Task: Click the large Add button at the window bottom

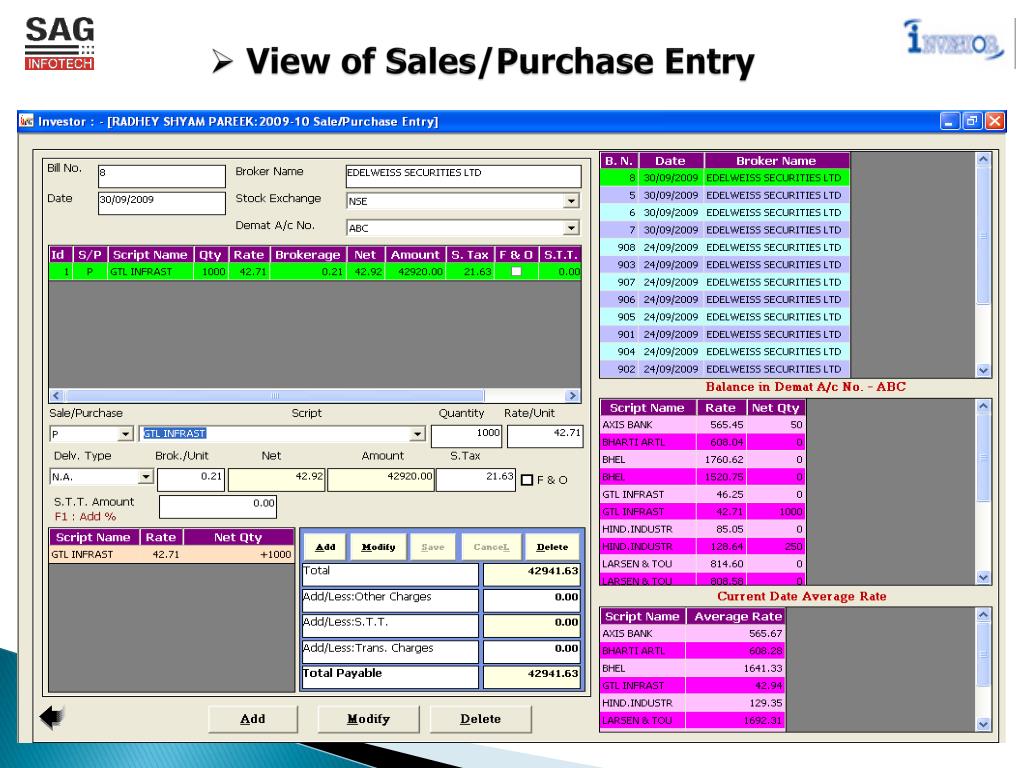Action: pyautogui.click(x=253, y=719)
